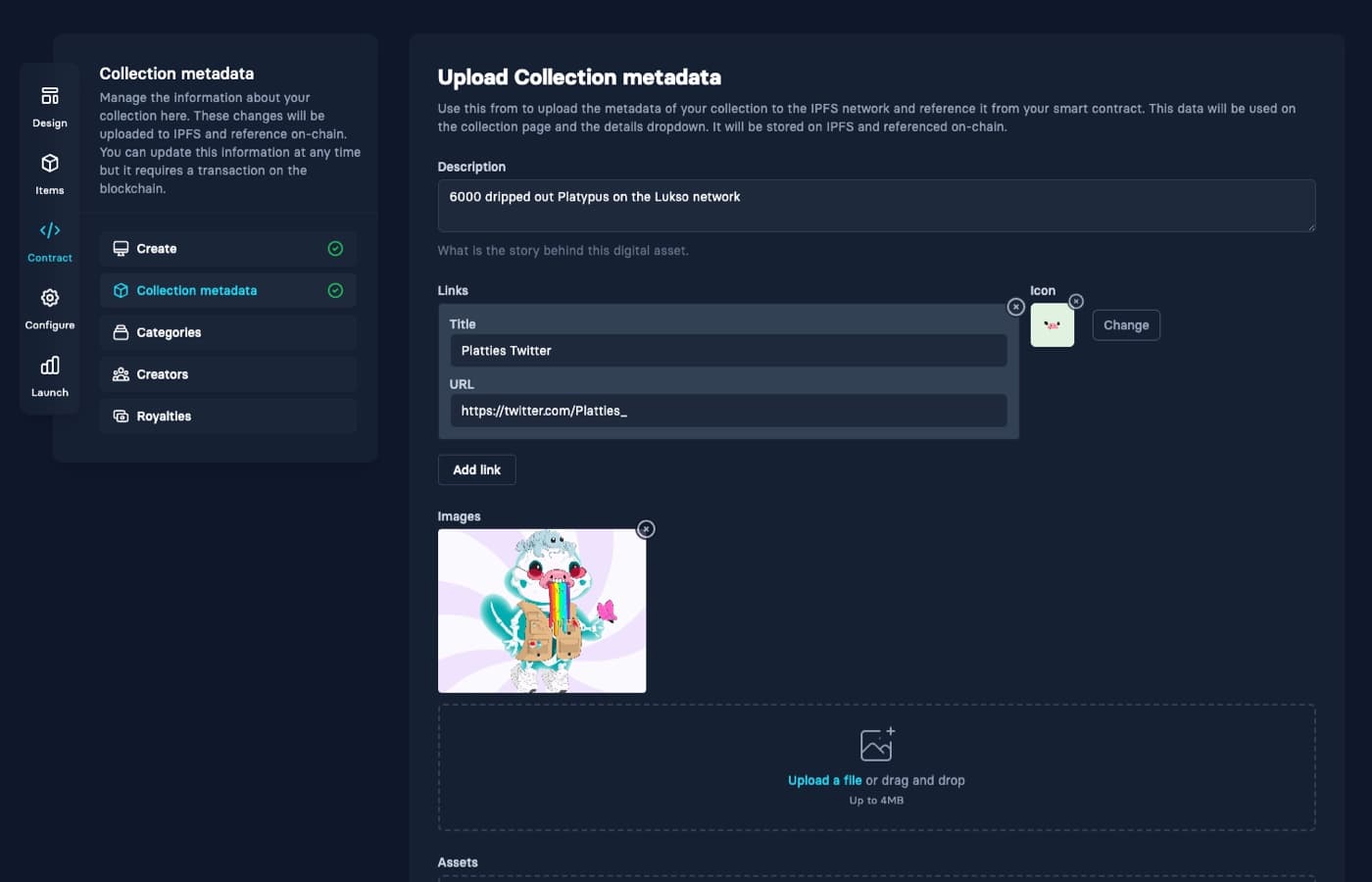Screen dimensions: 1372x882
Task: Click the Creators people icon
Action: pyautogui.click(x=121, y=374)
